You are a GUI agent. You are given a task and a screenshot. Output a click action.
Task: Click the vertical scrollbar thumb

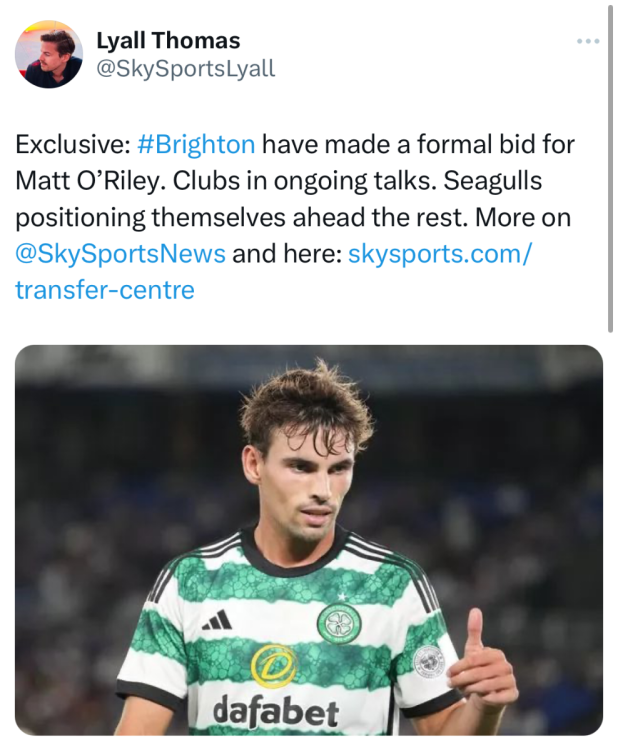coord(611,170)
